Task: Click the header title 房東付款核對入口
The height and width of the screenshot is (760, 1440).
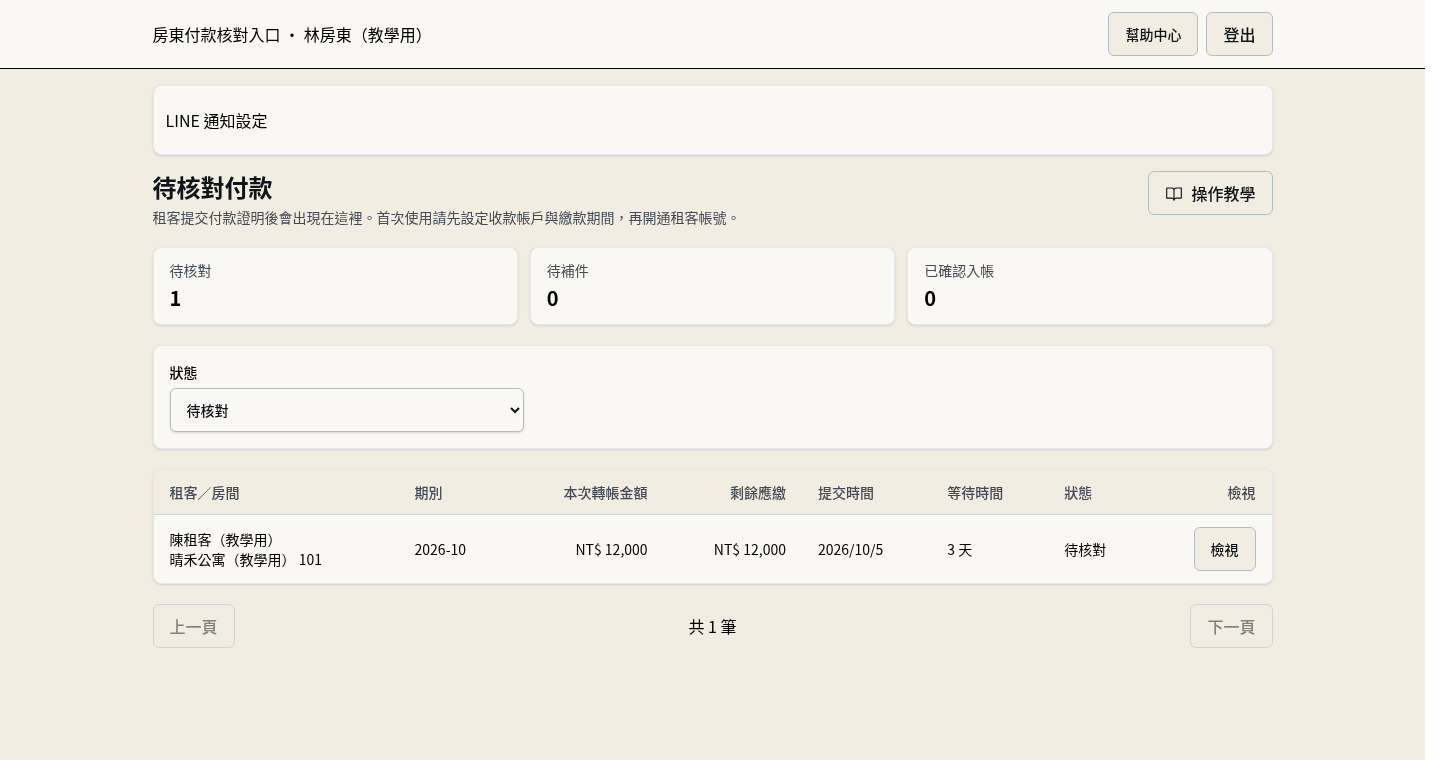Action: click(x=216, y=35)
